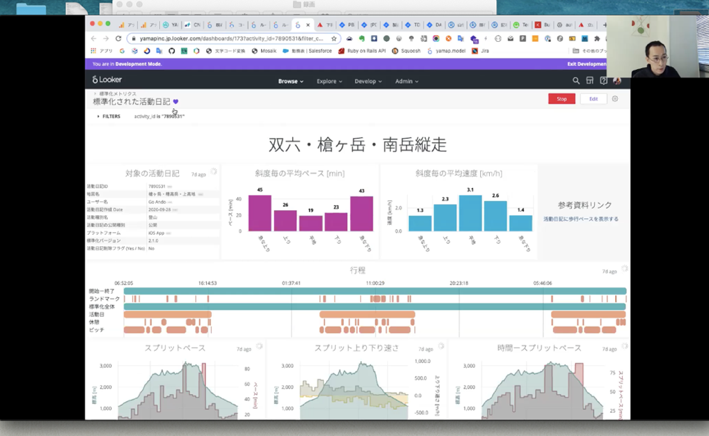The width and height of the screenshot is (709, 436).
Task: Close the active Looker browser tab
Action: tap(308, 25)
